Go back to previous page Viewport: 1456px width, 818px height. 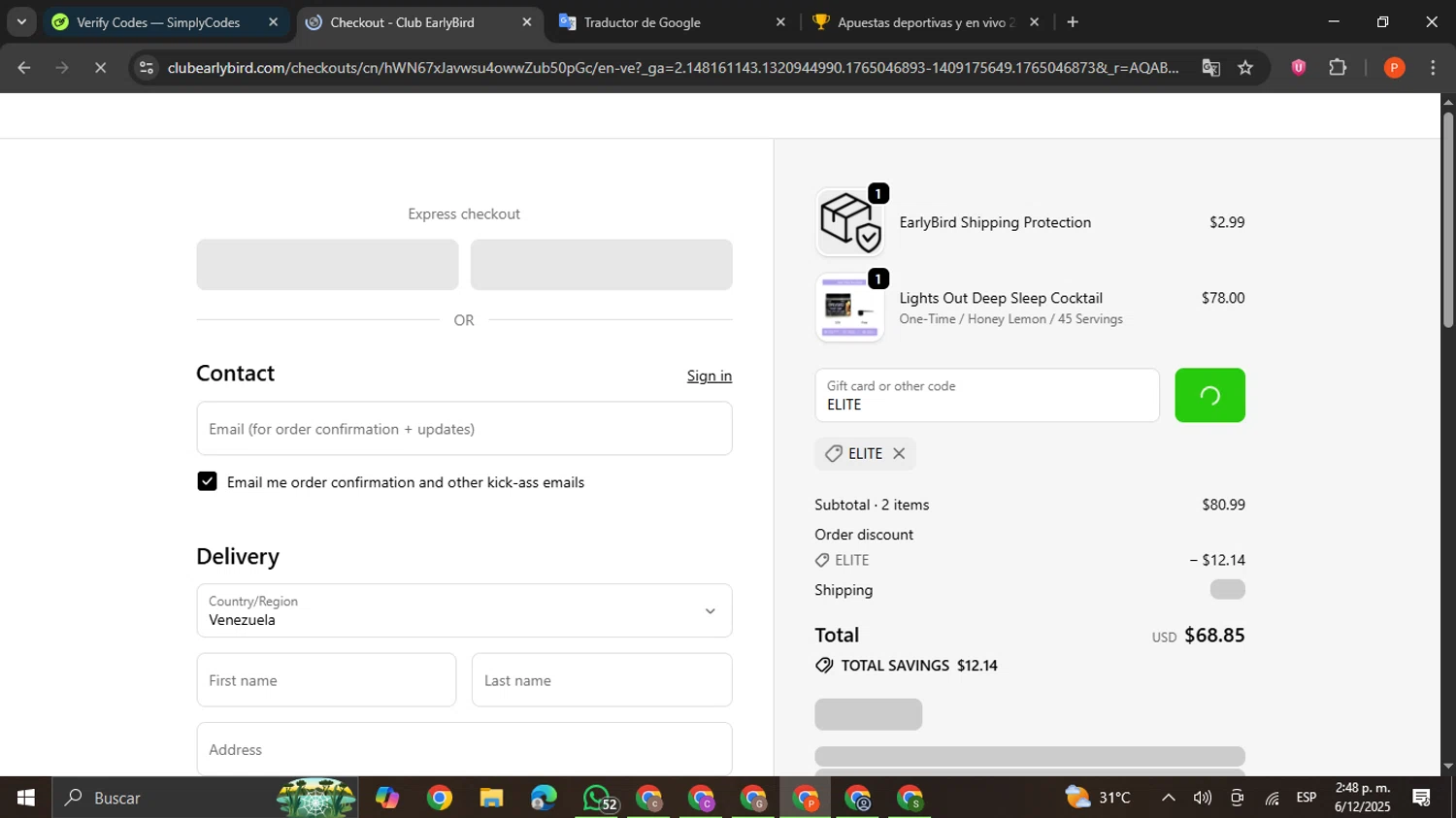[x=24, y=68]
